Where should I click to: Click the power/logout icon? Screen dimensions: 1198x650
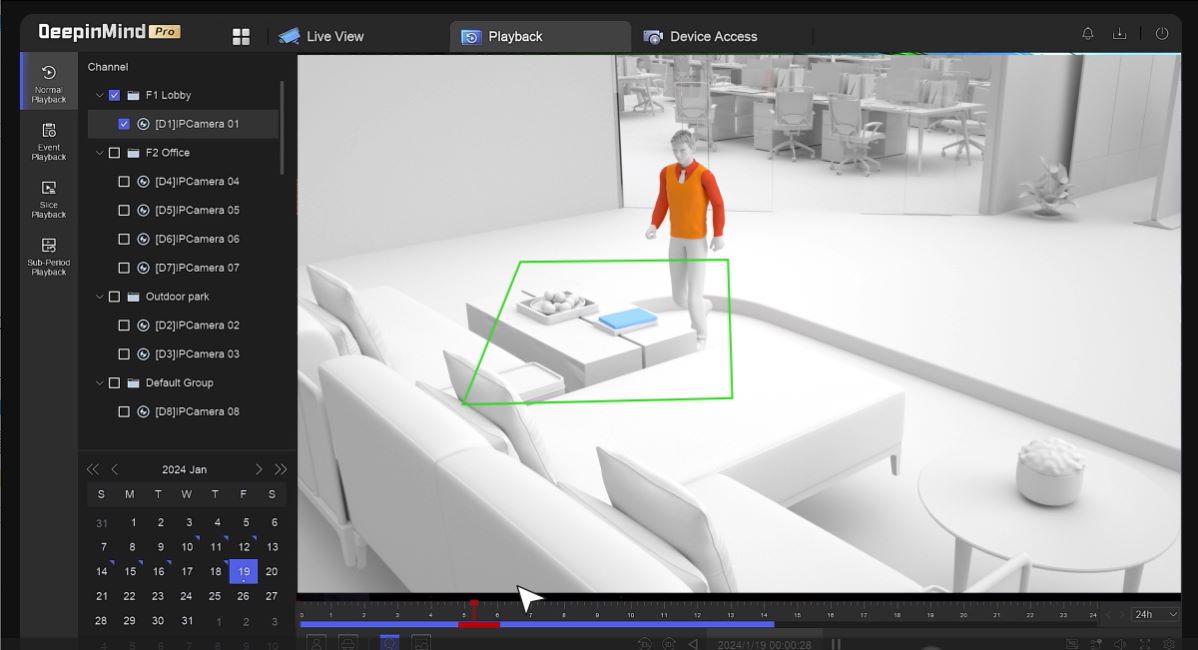click(x=1161, y=34)
